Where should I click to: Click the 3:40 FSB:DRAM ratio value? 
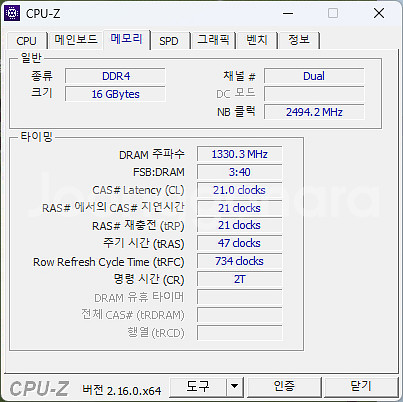(x=239, y=172)
